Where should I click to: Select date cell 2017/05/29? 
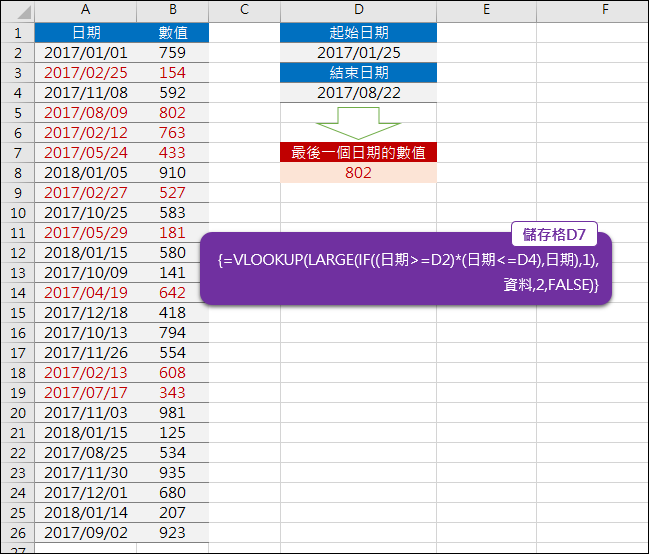(x=86, y=233)
